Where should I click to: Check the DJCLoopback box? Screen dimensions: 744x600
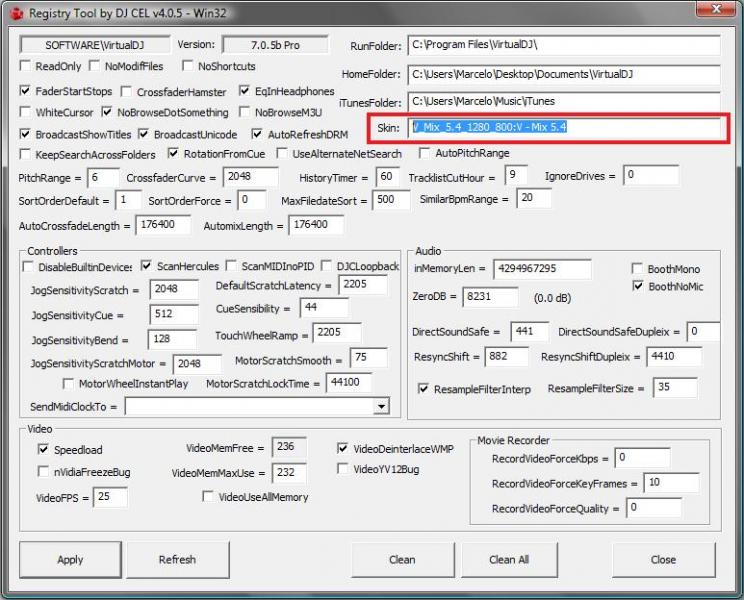[x=326, y=266]
